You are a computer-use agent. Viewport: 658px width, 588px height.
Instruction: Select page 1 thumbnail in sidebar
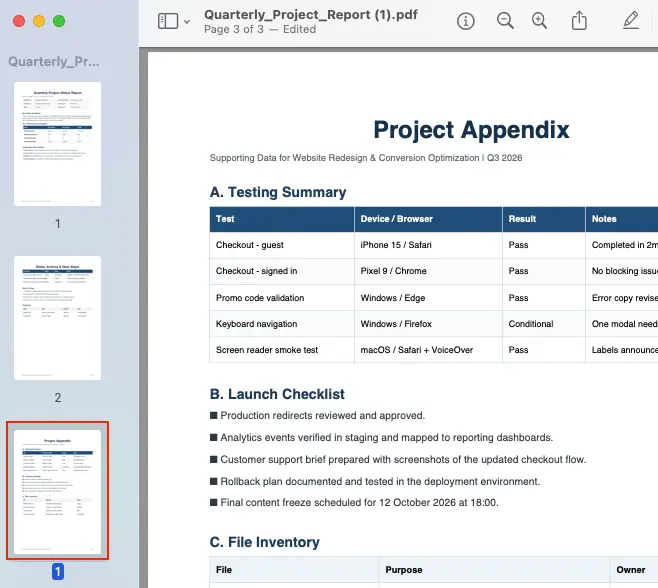(57, 144)
